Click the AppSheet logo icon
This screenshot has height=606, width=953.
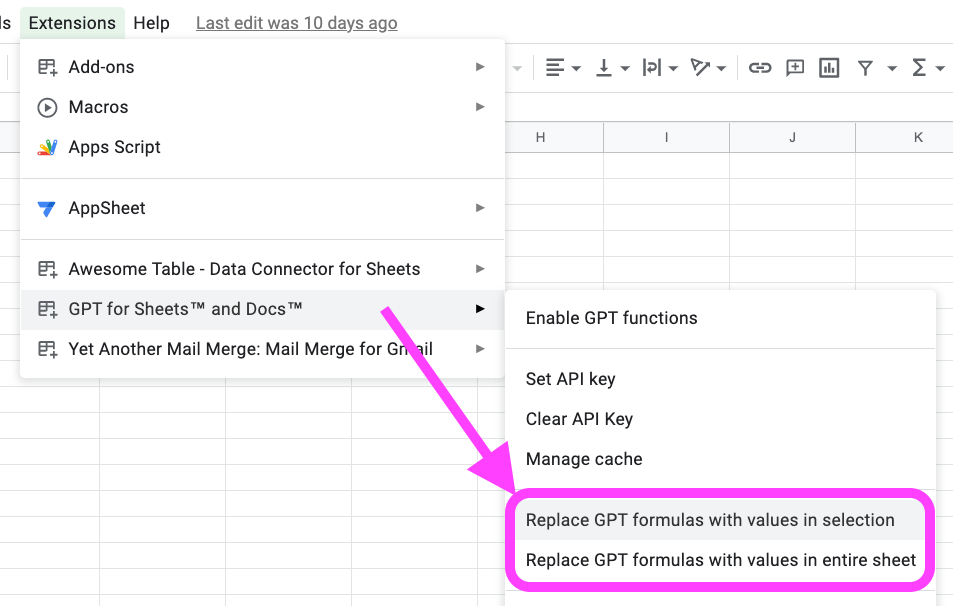47,208
